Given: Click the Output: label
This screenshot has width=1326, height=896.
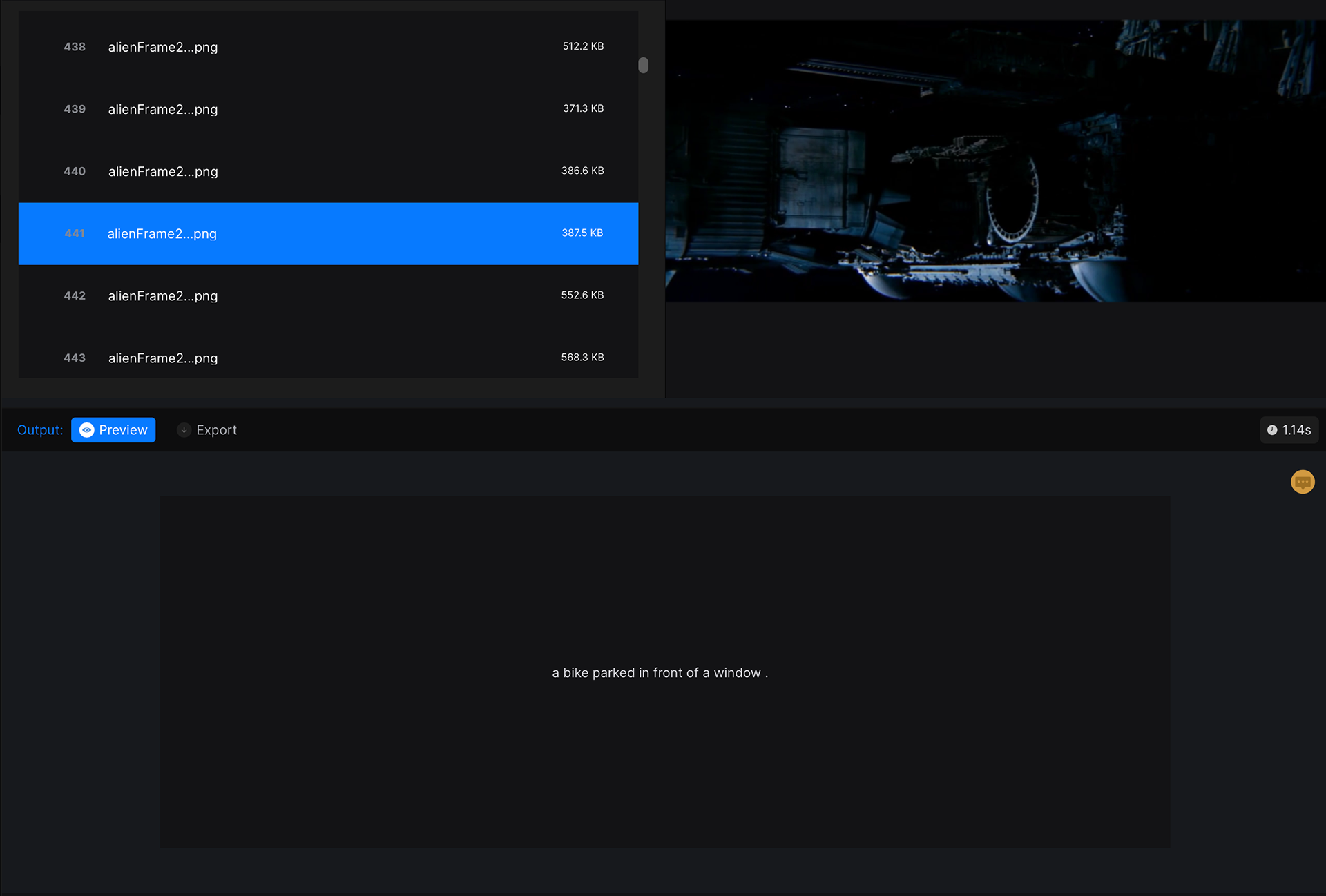Looking at the screenshot, I should pos(40,430).
